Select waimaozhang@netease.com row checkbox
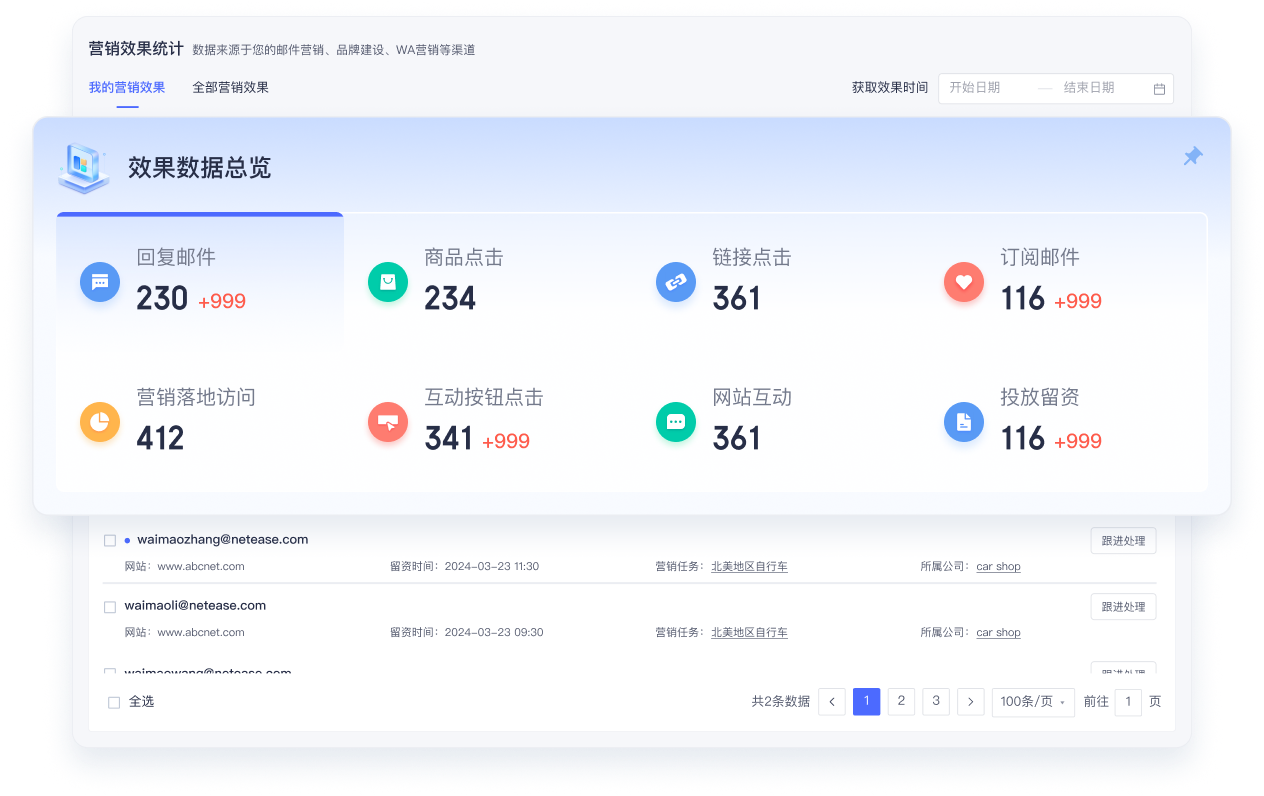 tap(109, 538)
